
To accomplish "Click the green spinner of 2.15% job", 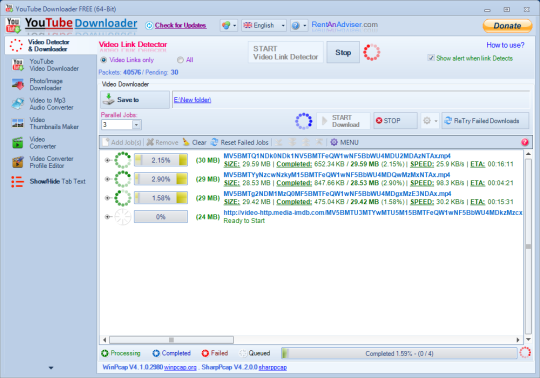I will coord(123,160).
